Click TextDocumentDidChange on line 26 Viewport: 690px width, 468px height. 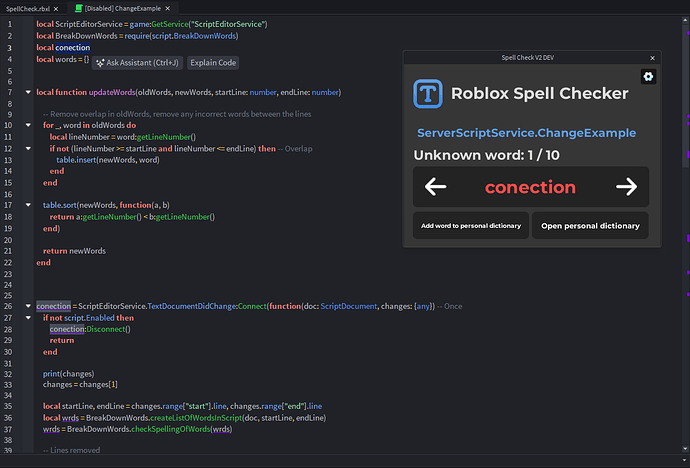[191, 306]
